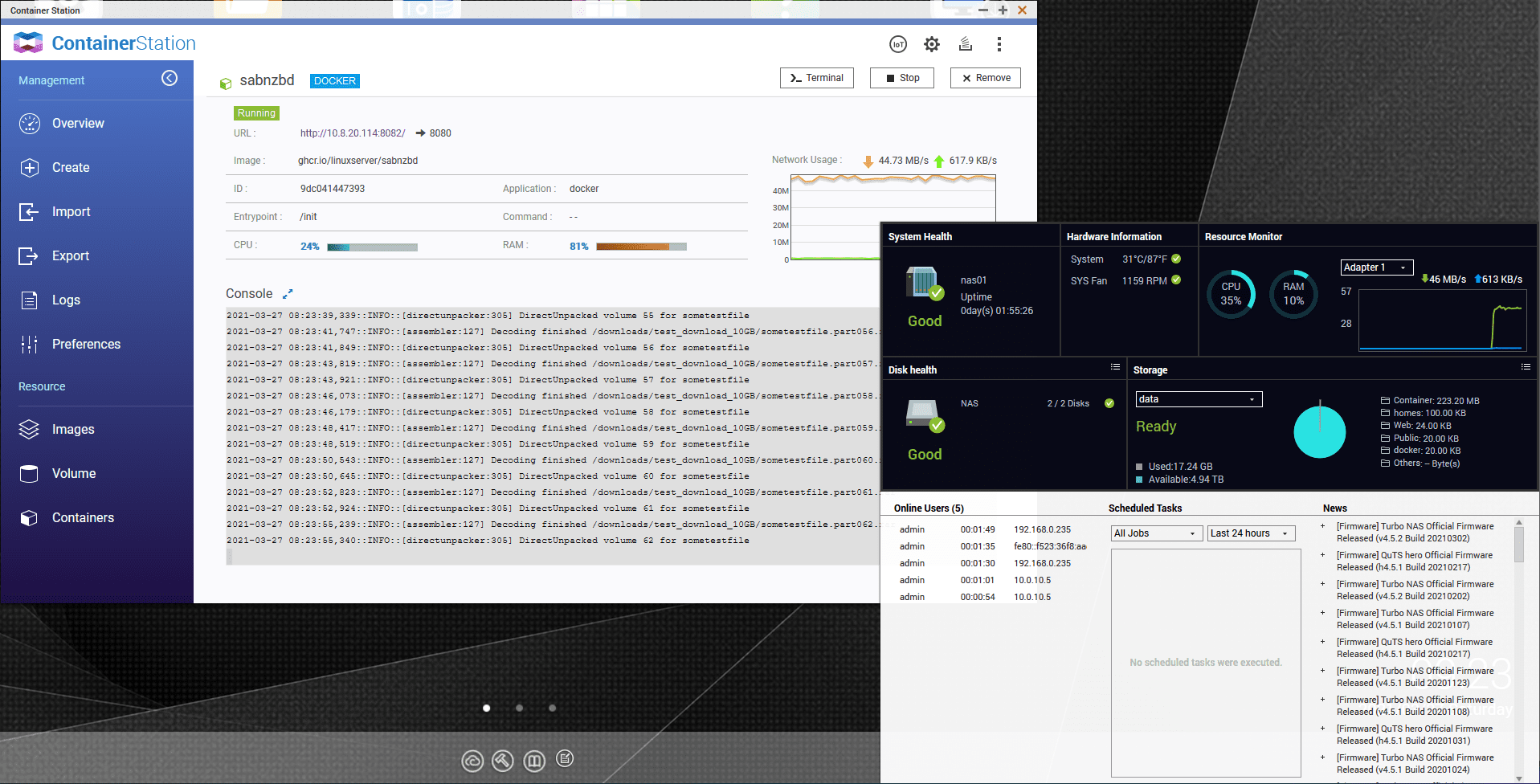Viewport: 1540px width, 784px height.
Task: Open Storage panel list menu icon
Action: coord(1526,367)
